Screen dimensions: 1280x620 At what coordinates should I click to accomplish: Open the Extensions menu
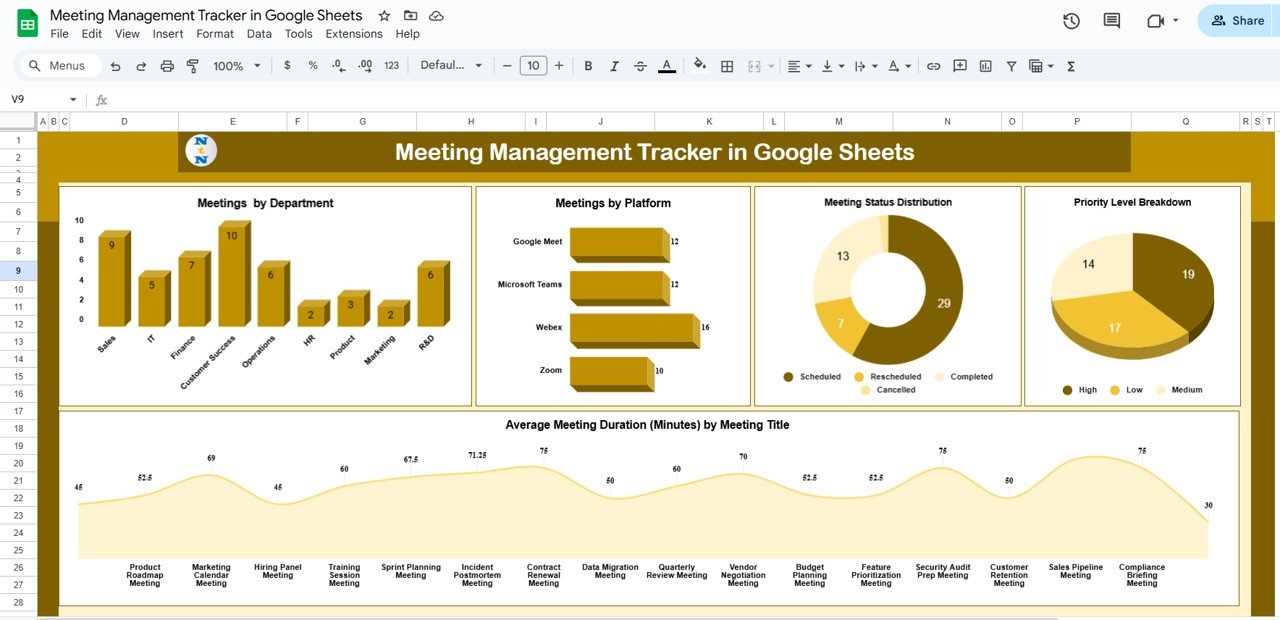coord(353,33)
